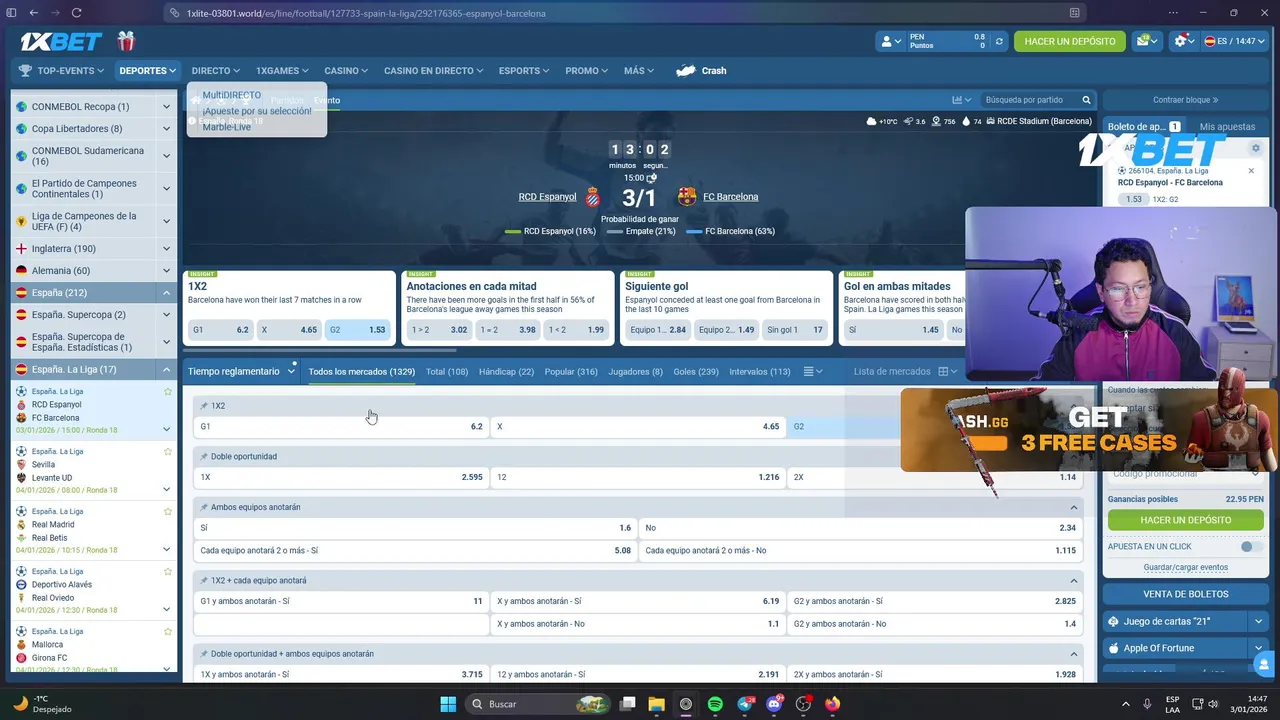Select Jugadores (8) markets tab
1280x720 pixels.
pos(635,372)
